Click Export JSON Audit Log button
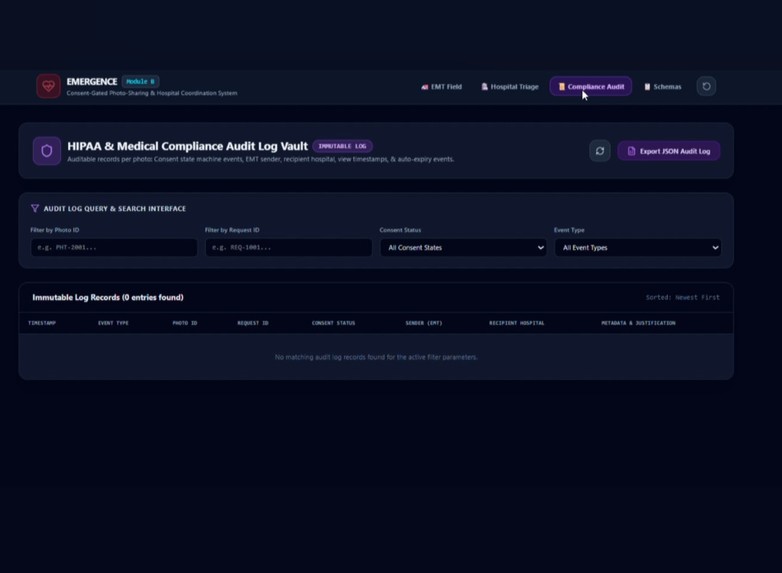 pyautogui.click(x=669, y=151)
